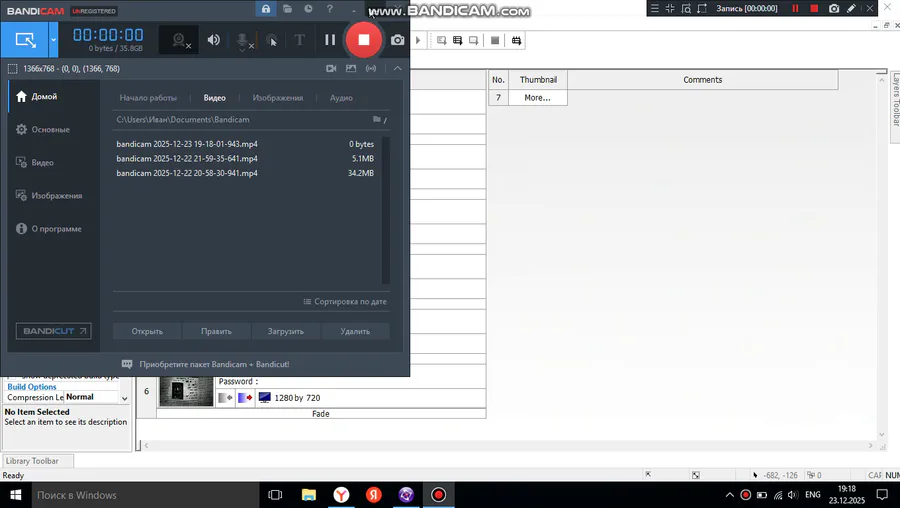Click the video camera icon in the resolution bar
Screen dimensions: 900x508
pos(331,68)
